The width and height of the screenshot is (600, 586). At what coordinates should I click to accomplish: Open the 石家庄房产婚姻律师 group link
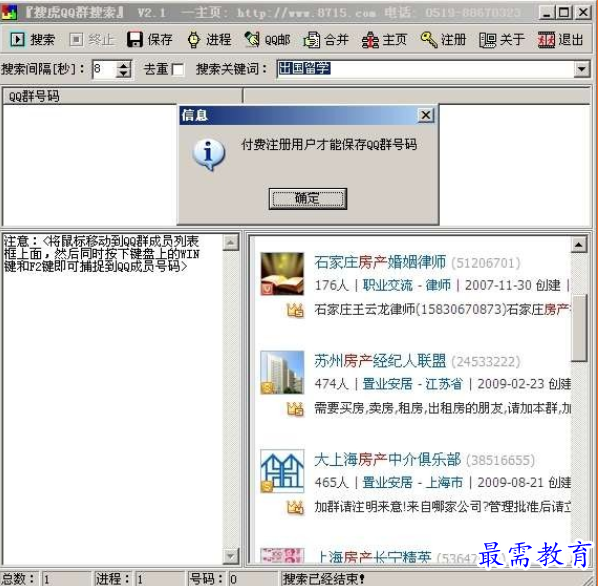pos(380,263)
